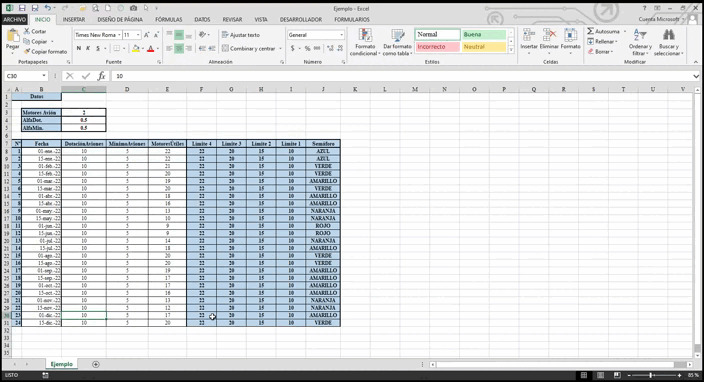This screenshot has height=382, width=704.
Task: Click the camera icon in quick access toolbar
Action: point(133,8)
